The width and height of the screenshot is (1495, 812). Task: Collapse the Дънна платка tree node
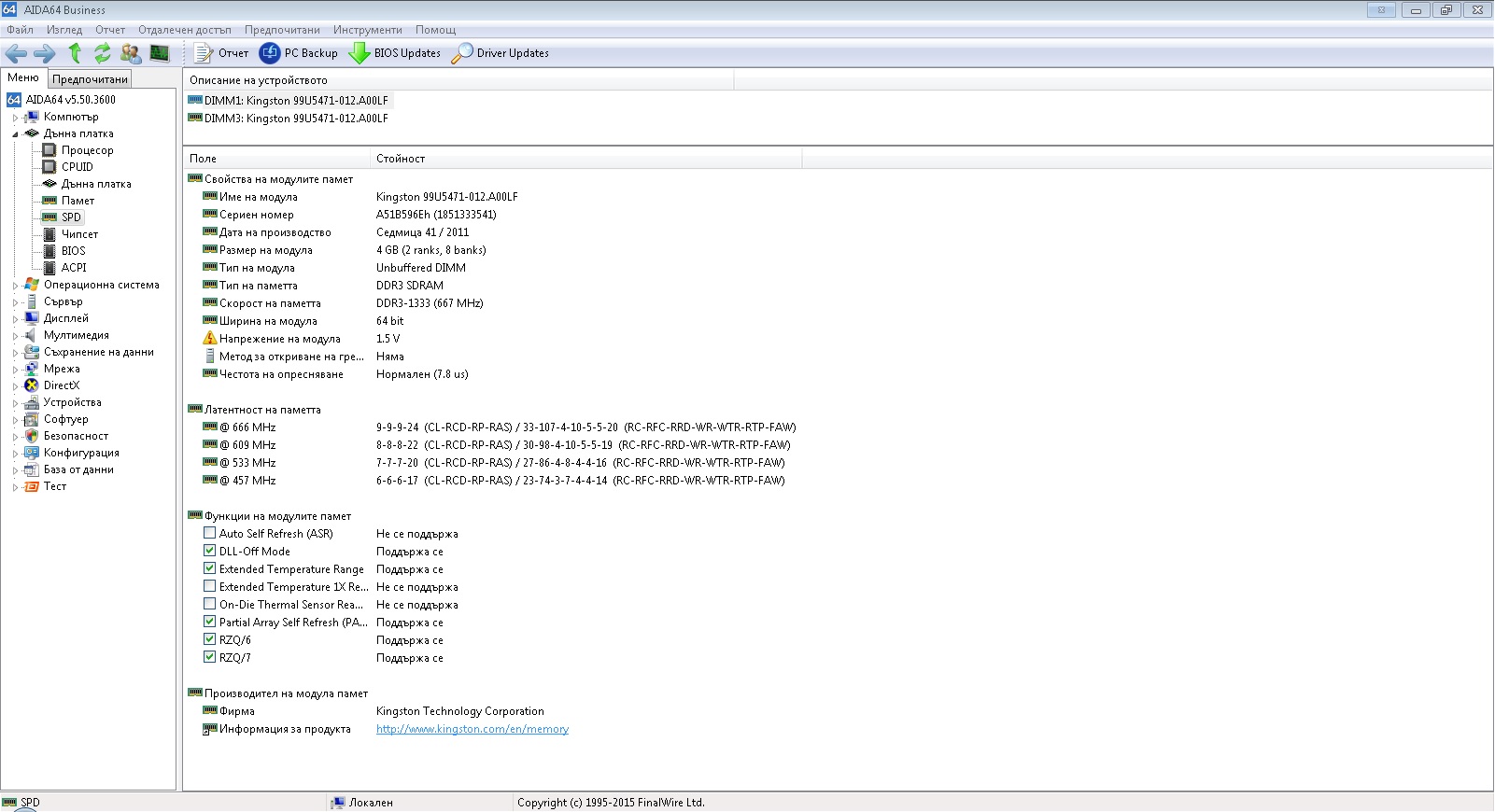click(x=15, y=134)
